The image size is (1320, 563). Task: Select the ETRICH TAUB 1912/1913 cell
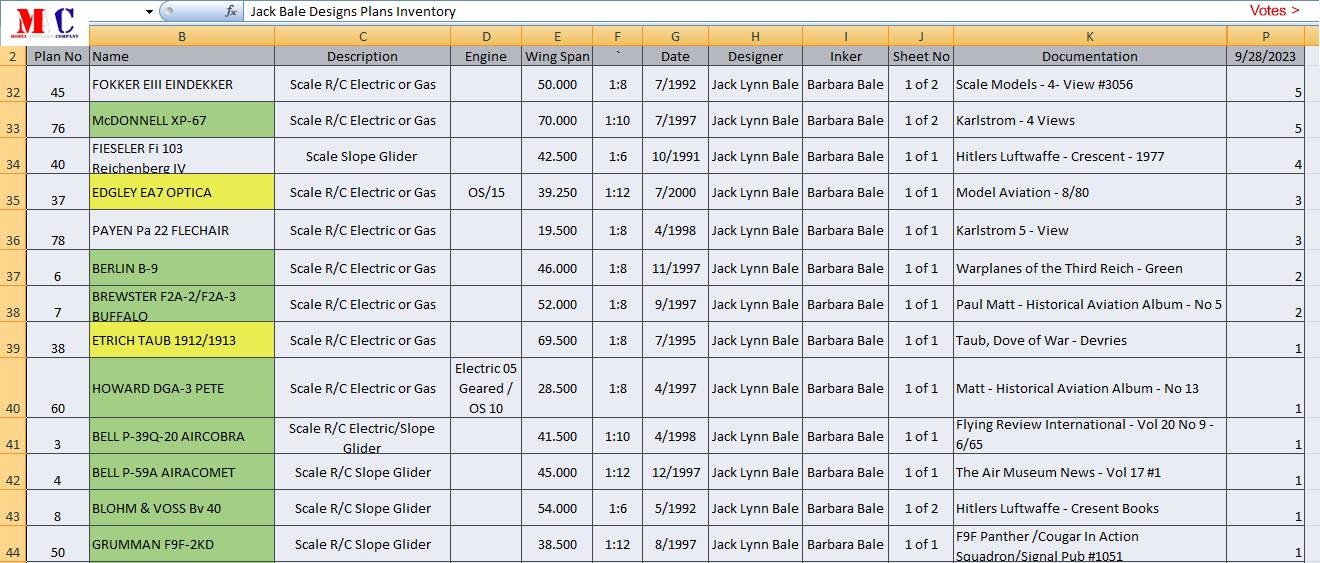[182, 340]
